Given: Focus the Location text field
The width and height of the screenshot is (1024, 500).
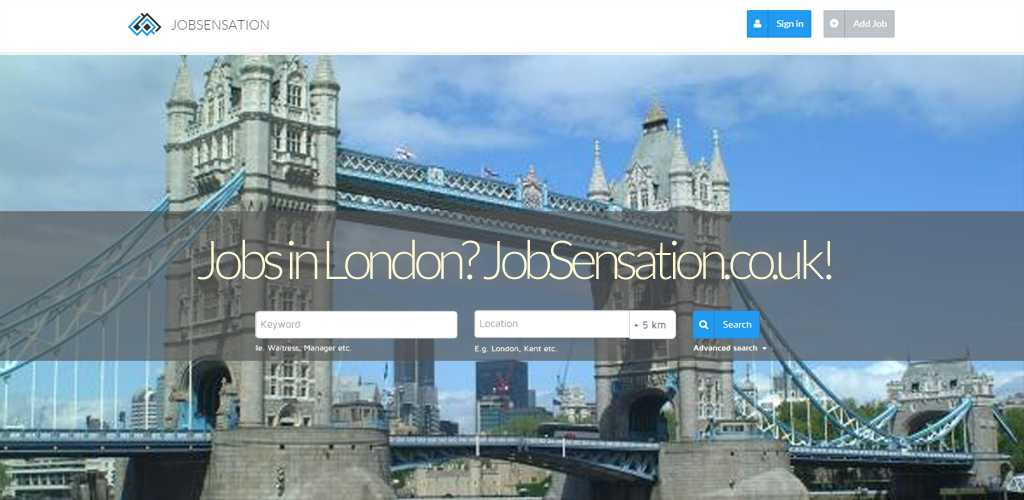Looking at the screenshot, I should [x=552, y=324].
